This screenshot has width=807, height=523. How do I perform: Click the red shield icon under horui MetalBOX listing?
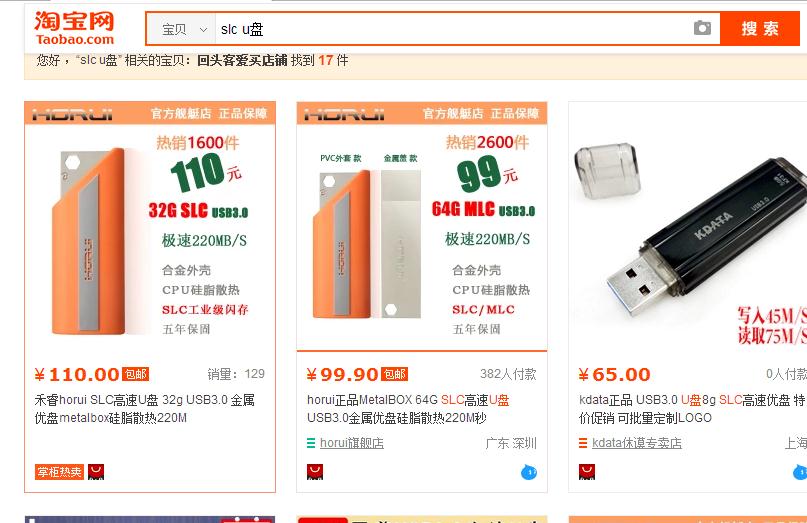click(x=315, y=472)
